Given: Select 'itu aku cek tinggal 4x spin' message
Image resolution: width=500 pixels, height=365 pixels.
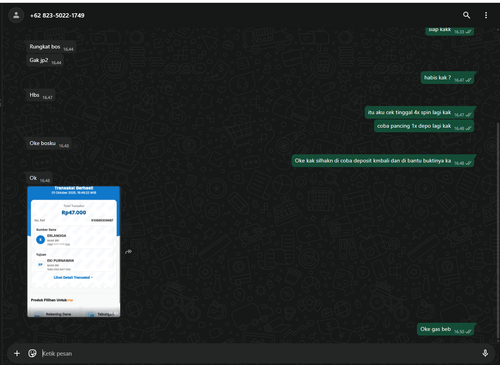Looking at the screenshot, I should [419, 113].
